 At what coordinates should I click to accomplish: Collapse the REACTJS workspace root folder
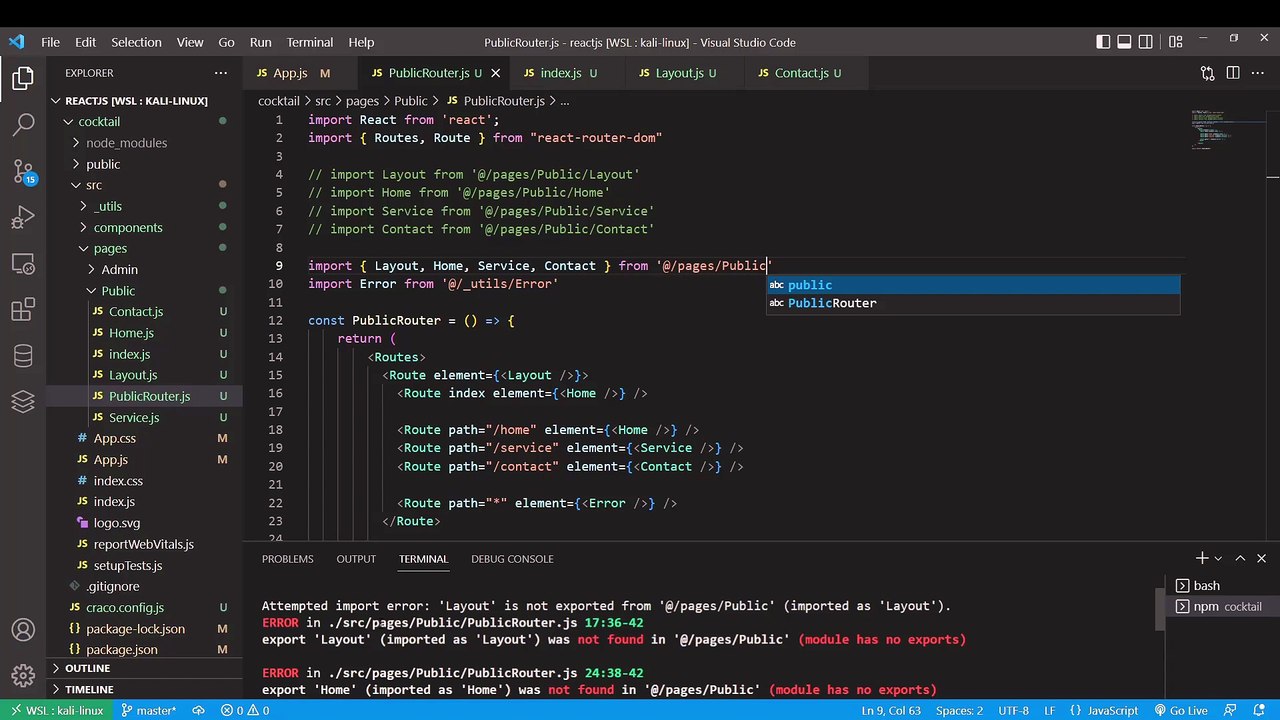136,101
